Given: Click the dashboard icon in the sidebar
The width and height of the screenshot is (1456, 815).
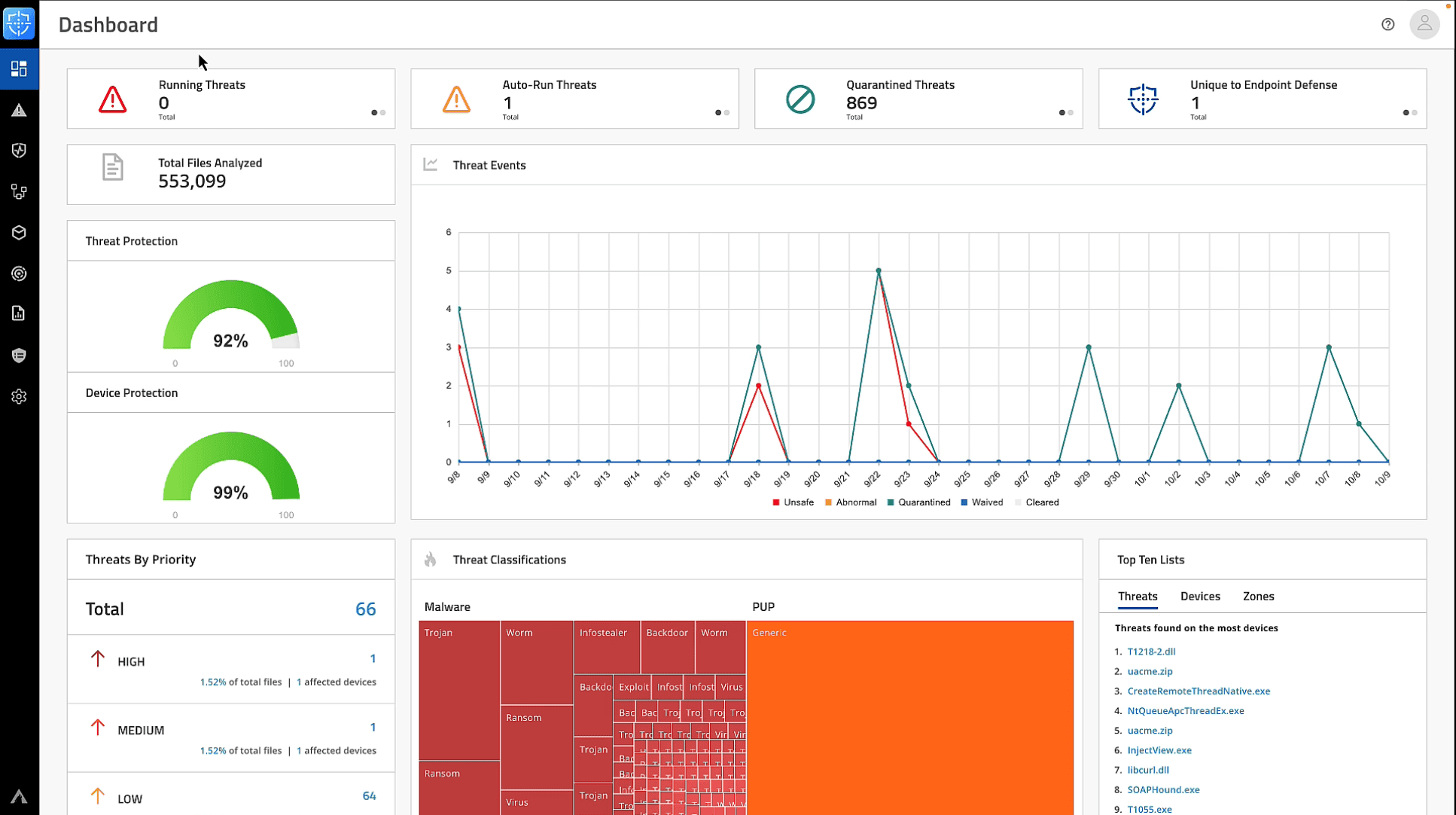Looking at the screenshot, I should (x=19, y=69).
